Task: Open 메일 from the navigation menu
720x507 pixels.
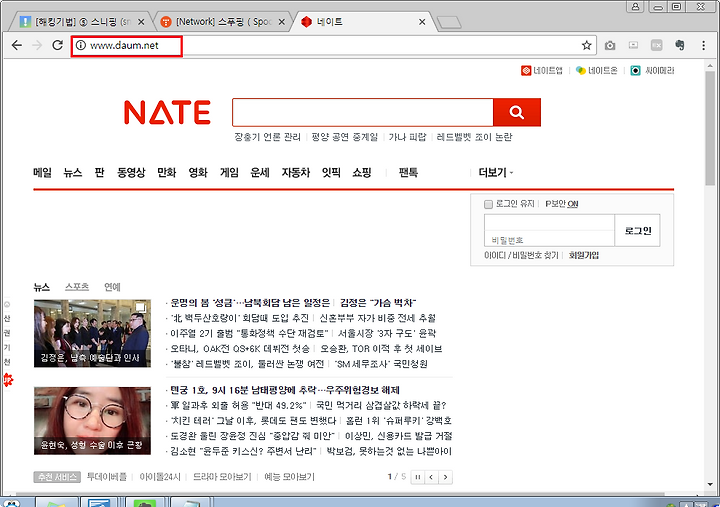Action: click(42, 173)
